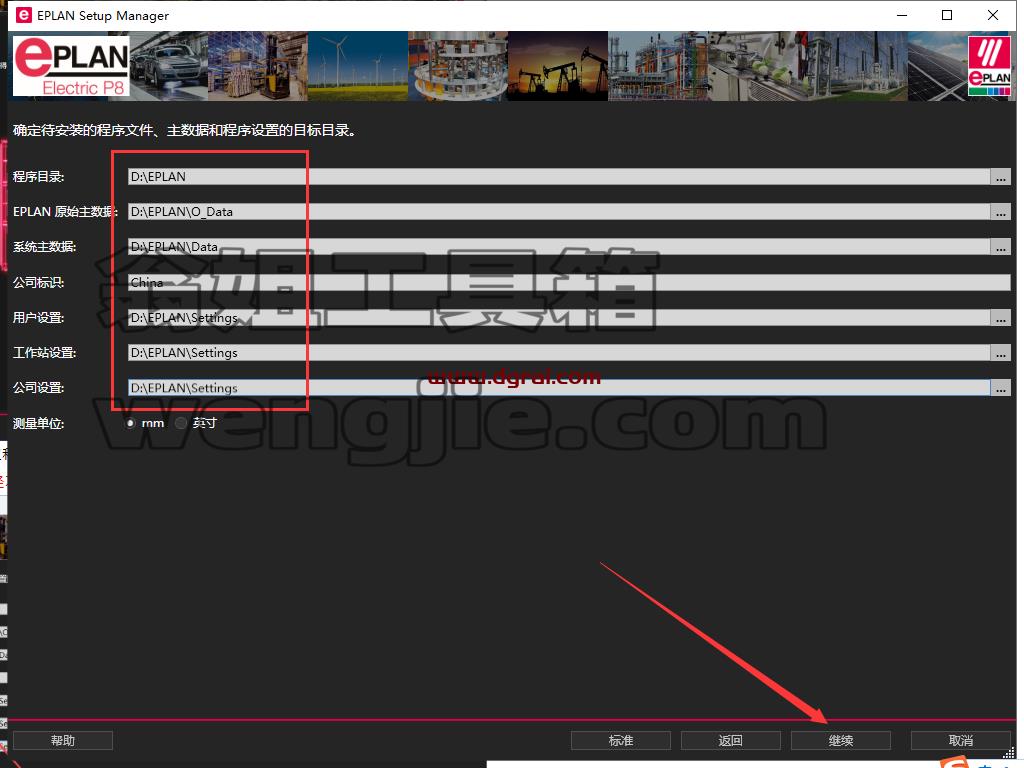Click the 返回 button to go back

point(730,741)
